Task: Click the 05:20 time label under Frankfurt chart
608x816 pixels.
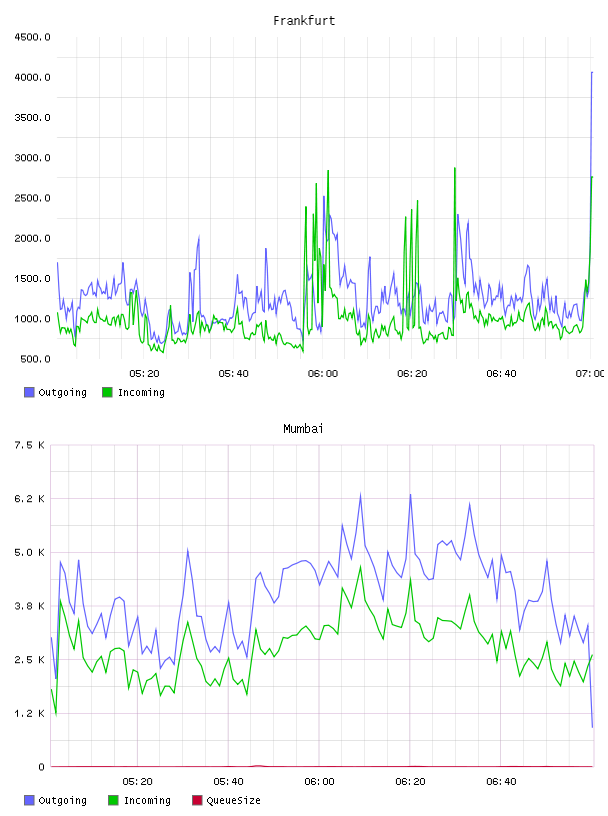Action: click(144, 374)
